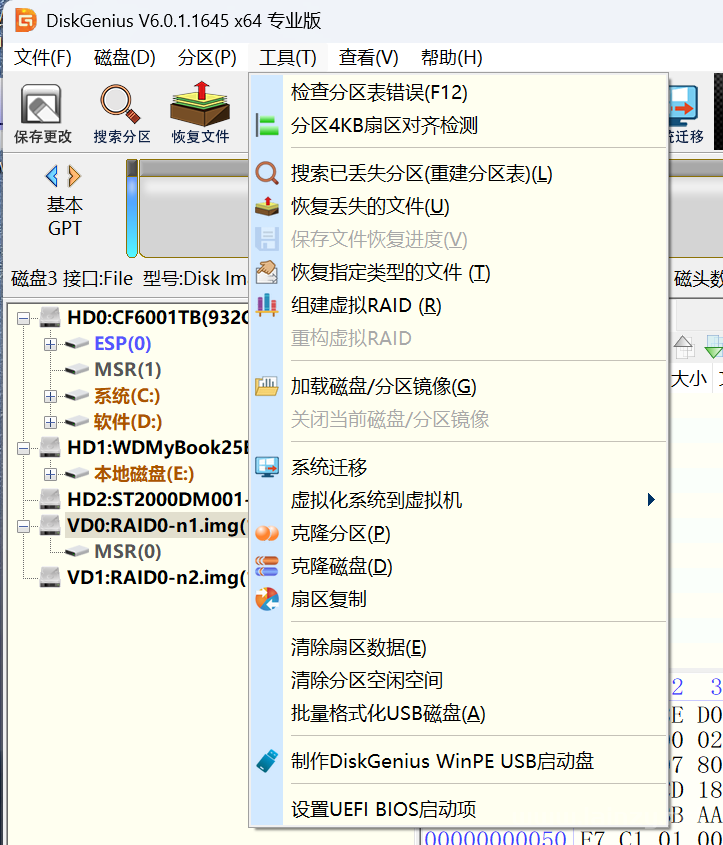Image resolution: width=723 pixels, height=845 pixels.
Task: Click the right navigation arrow above 基本 GPT
Action: [74, 177]
